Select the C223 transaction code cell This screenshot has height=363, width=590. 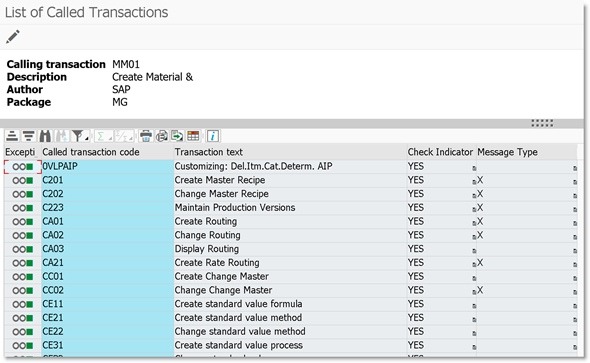point(107,208)
